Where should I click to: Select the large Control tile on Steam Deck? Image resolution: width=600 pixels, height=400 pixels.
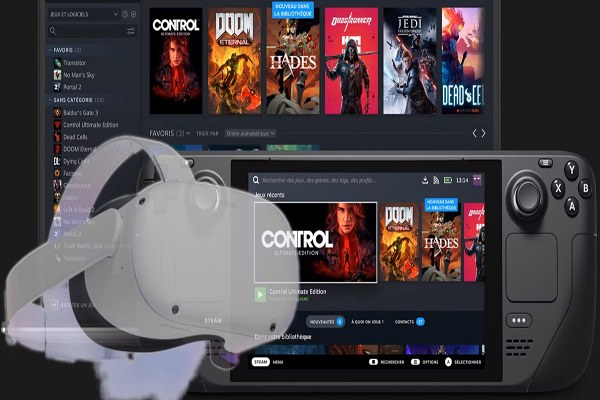(x=316, y=242)
